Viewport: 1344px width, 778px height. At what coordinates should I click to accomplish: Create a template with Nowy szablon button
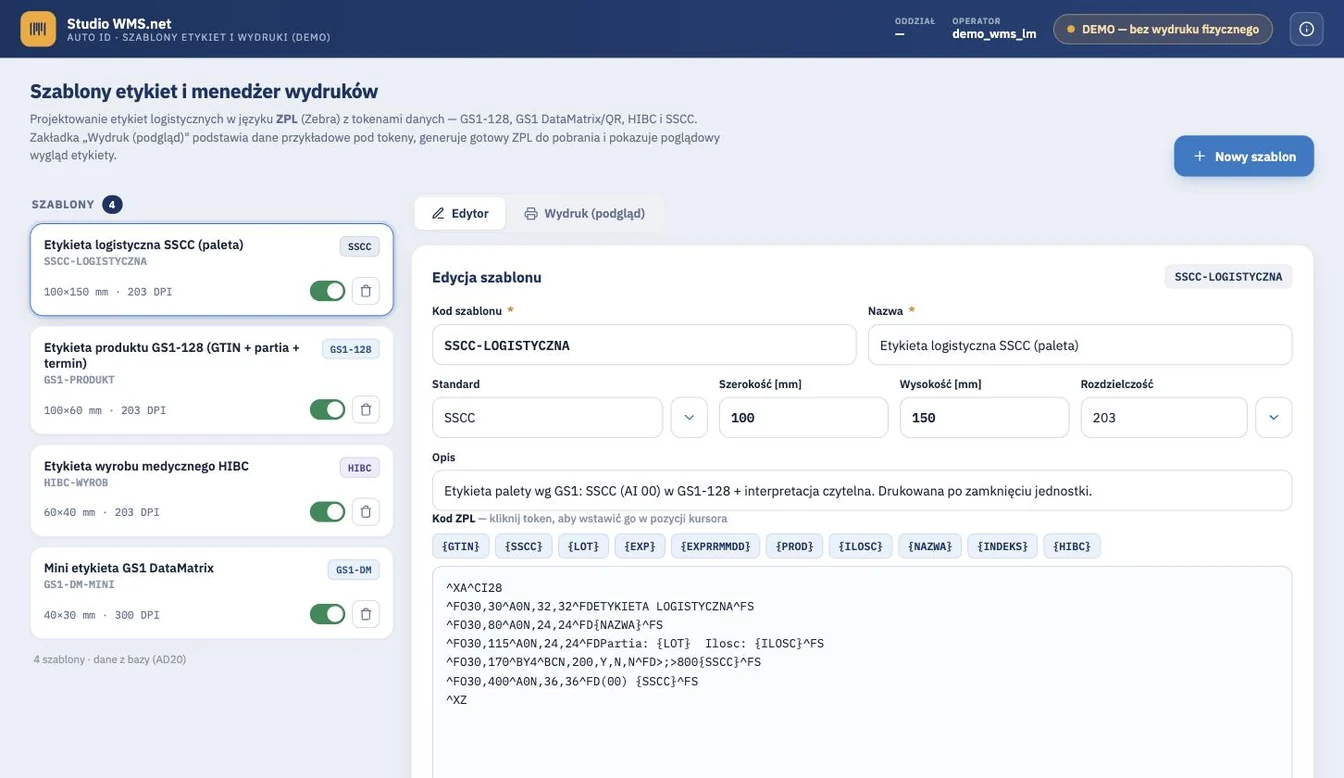pos(1244,156)
